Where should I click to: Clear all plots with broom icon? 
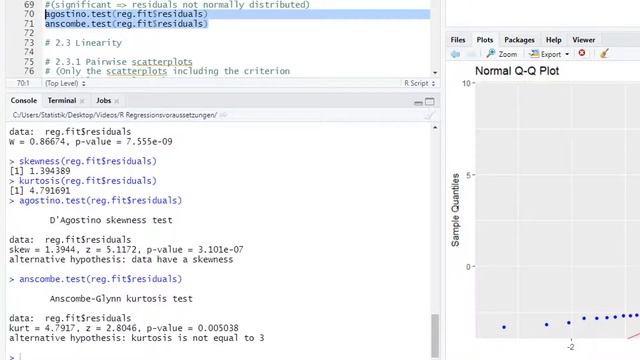604,53
